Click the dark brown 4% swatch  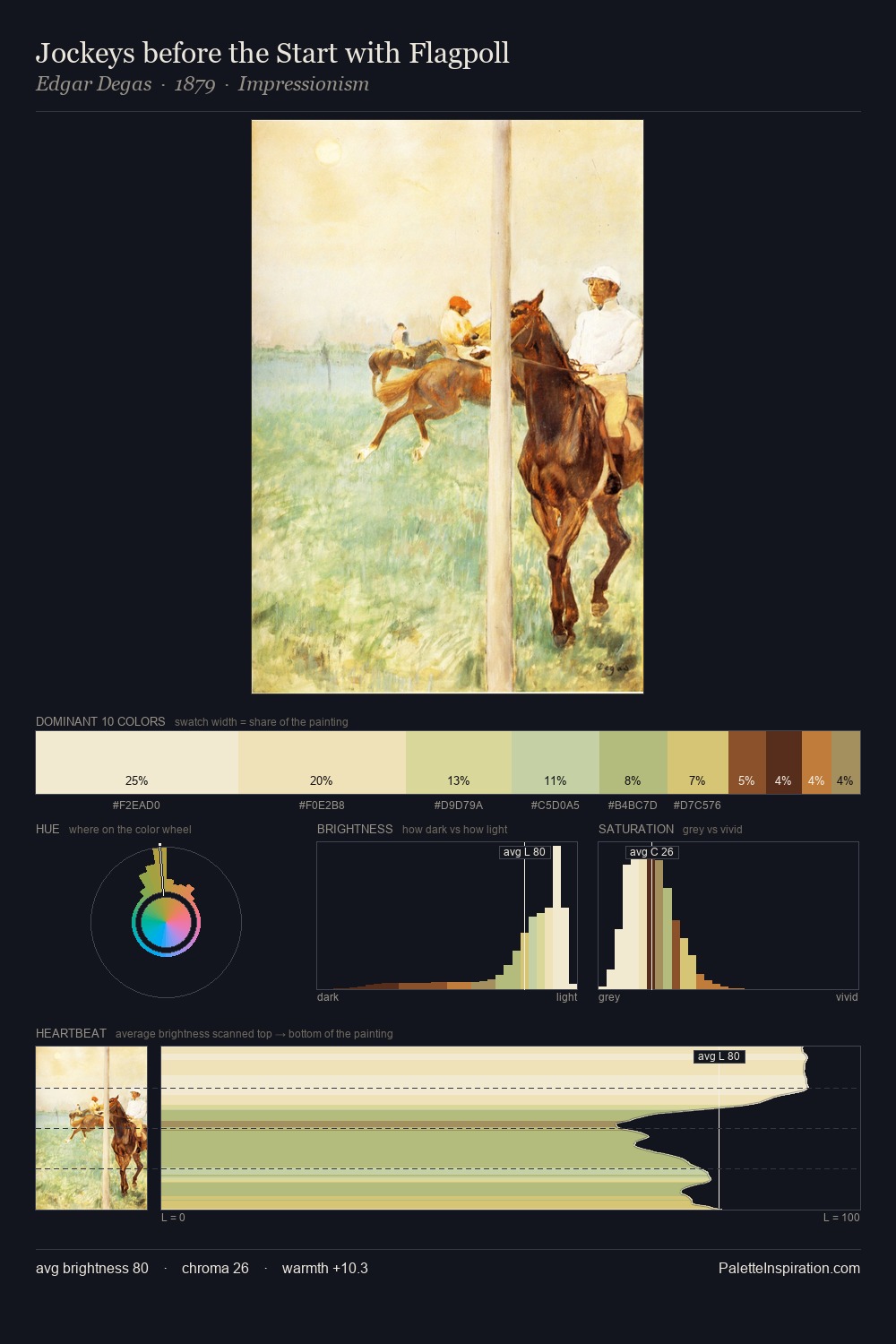[x=784, y=762]
